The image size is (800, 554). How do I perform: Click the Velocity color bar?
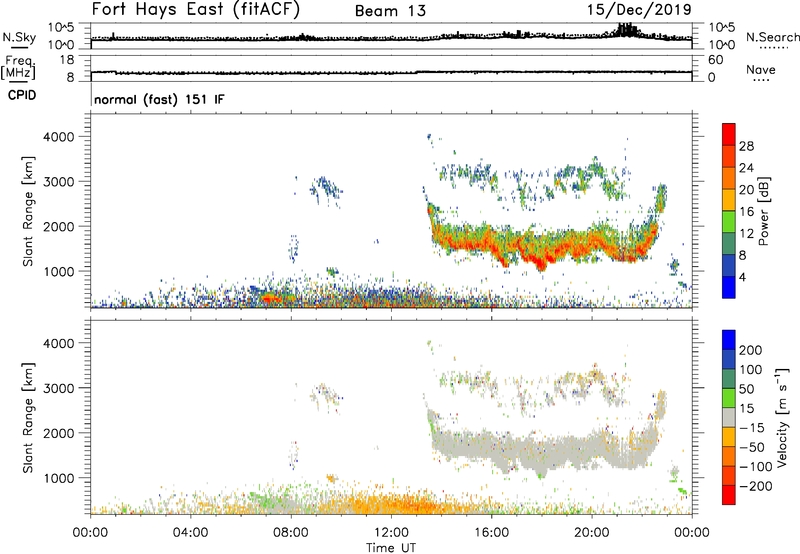click(x=729, y=417)
